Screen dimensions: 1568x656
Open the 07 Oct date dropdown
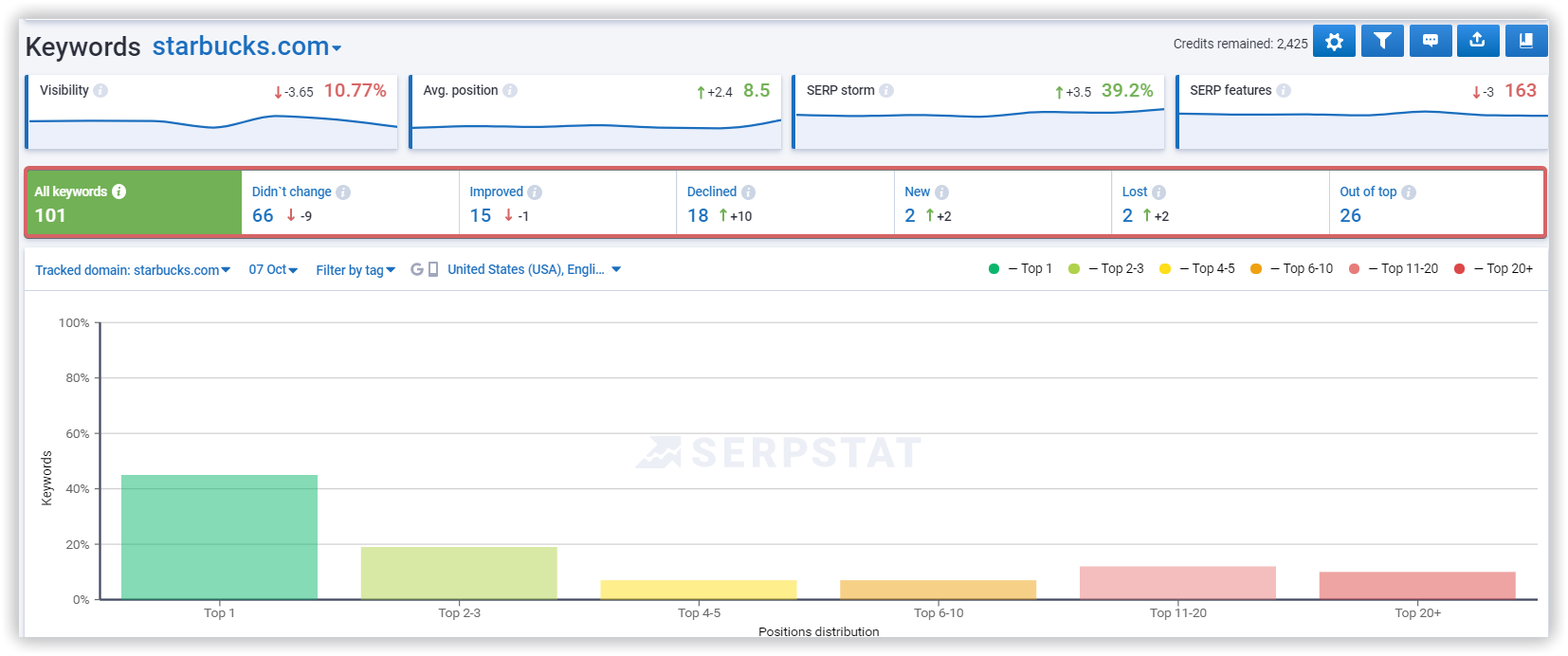273,270
